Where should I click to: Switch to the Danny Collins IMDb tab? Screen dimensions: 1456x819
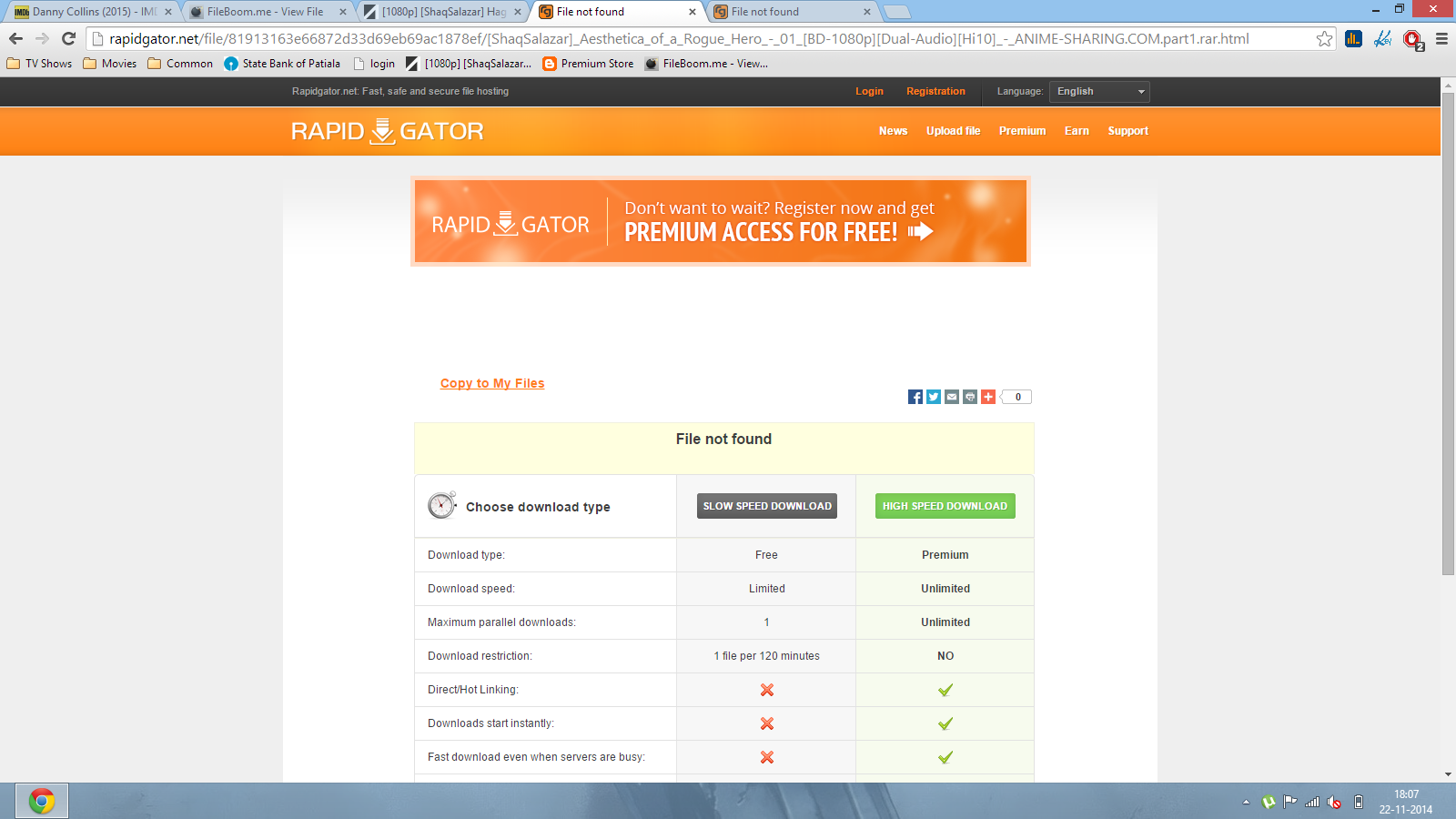click(x=93, y=12)
